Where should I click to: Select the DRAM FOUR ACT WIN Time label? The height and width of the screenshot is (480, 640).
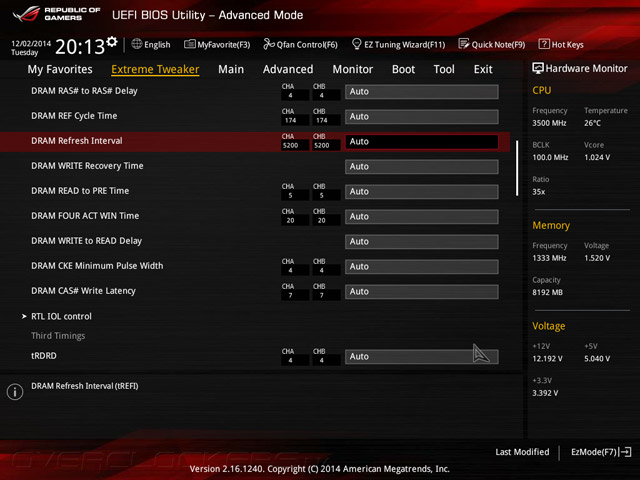[x=85, y=216]
